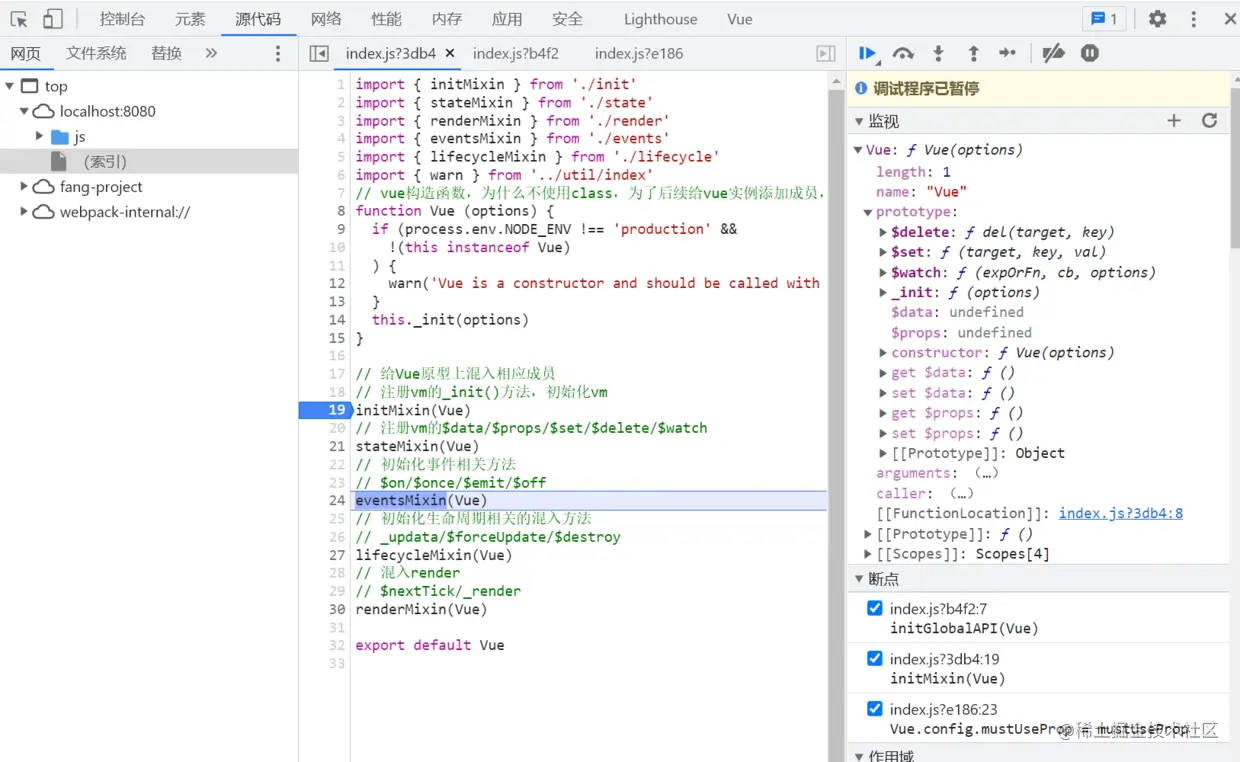This screenshot has width=1240, height=762.
Task: Expand the constructor property
Action: (883, 353)
